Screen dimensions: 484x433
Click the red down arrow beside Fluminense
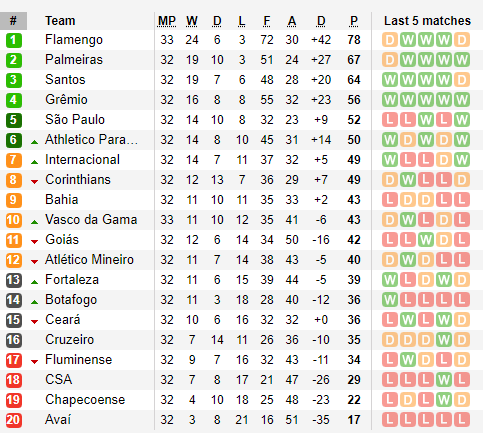(34, 362)
